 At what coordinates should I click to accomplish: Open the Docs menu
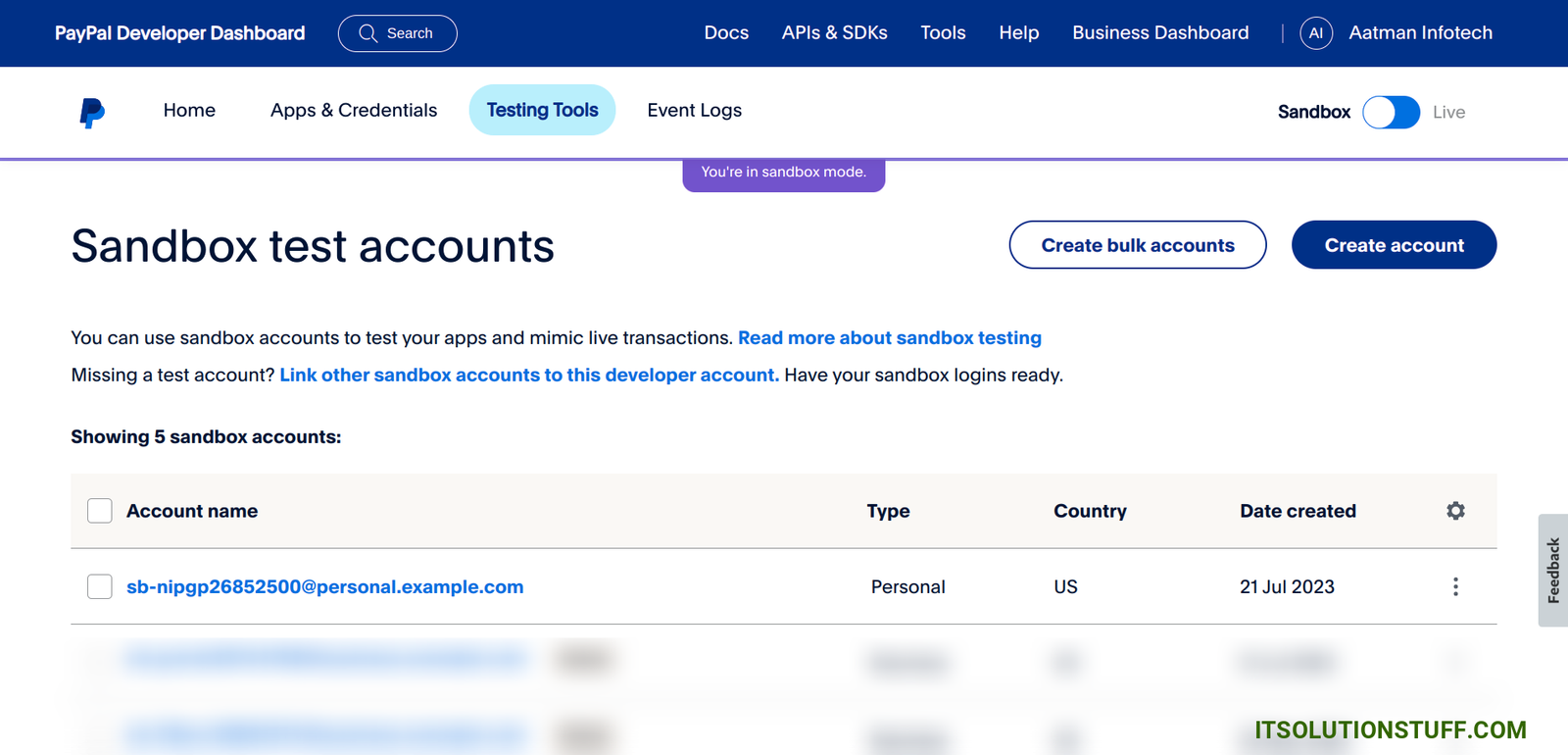[x=726, y=33]
